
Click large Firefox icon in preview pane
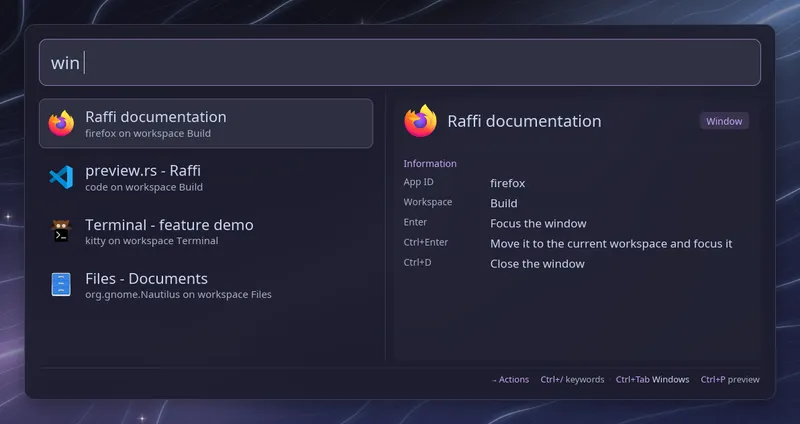click(x=420, y=121)
